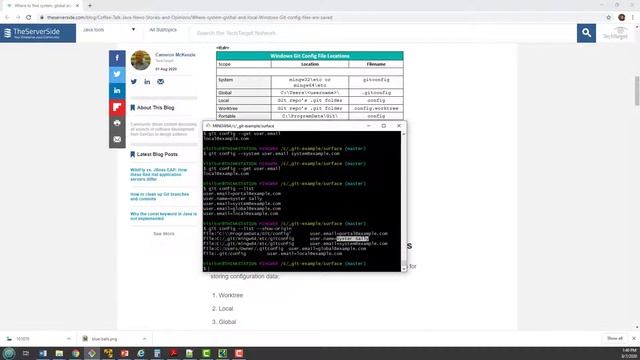Open TechTarget logo at header right
Image resolution: width=640 pixels, height=360 pixels.
click(616, 33)
